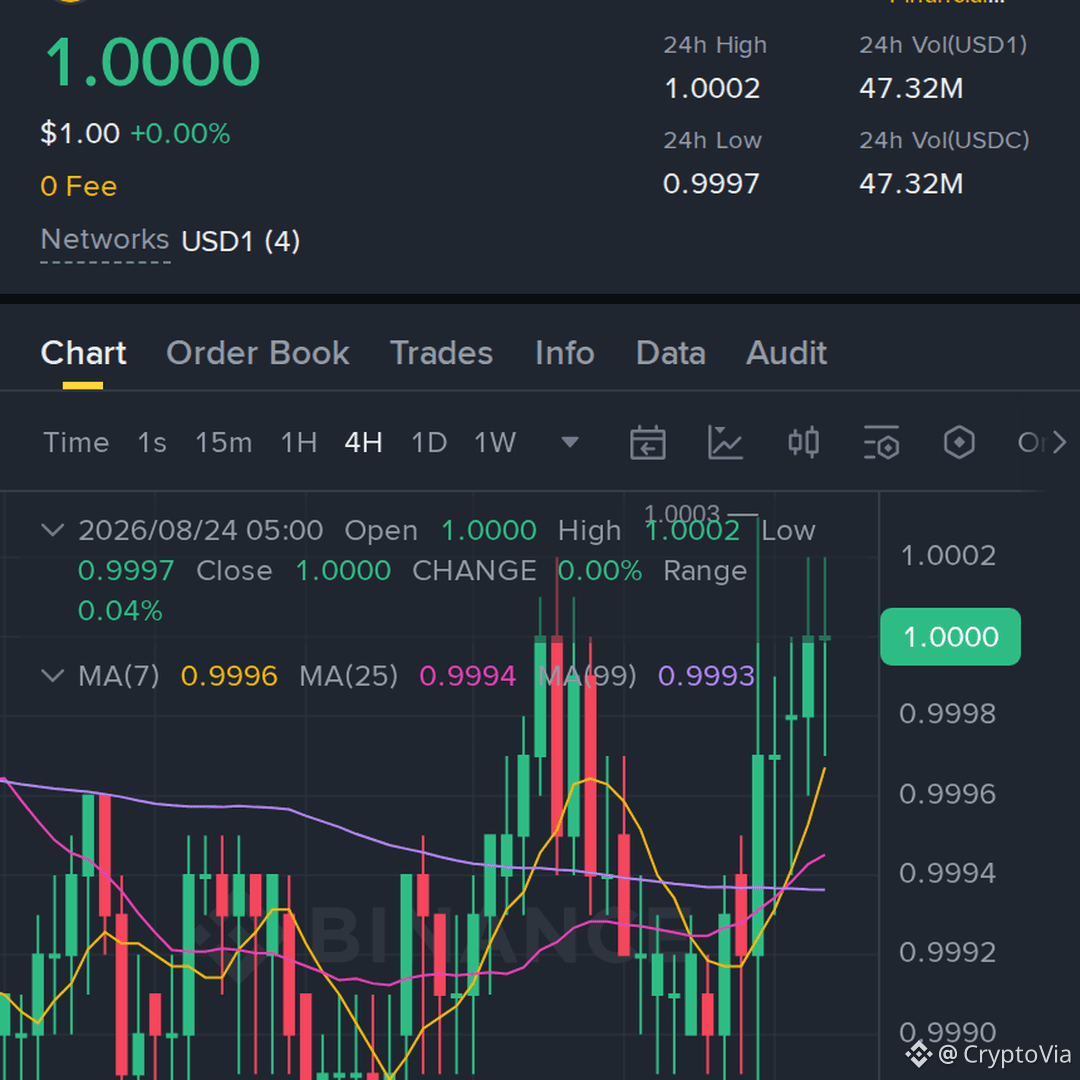This screenshot has height=1080, width=1080.
Task: Click the 0 Fee label
Action: [x=79, y=187]
